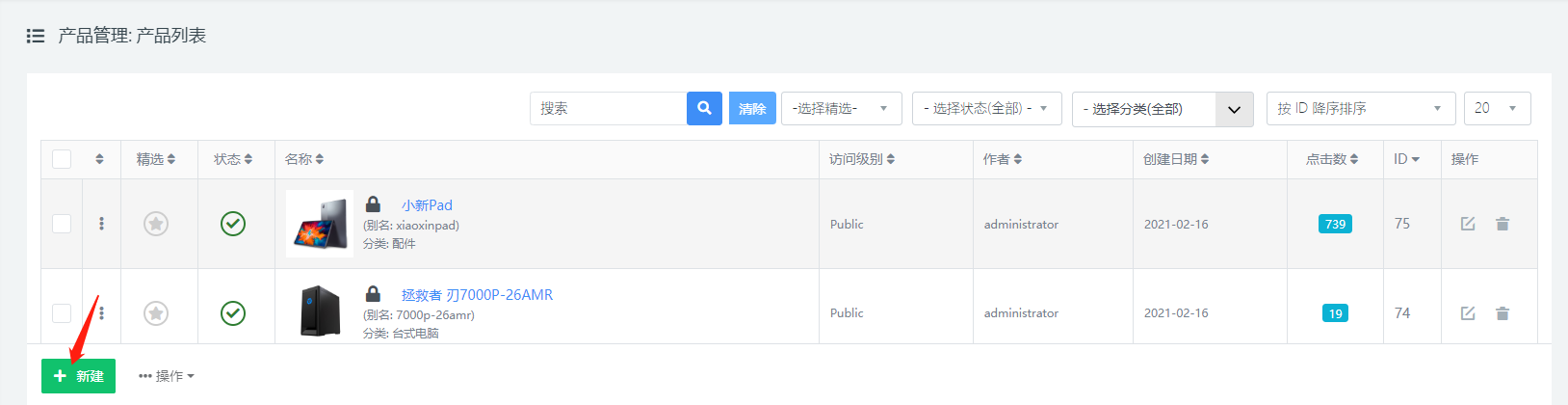Screen dimensions: 1568x405
Task: Open the 选择分类(全部) category dropdown
Action: [x=1162, y=109]
